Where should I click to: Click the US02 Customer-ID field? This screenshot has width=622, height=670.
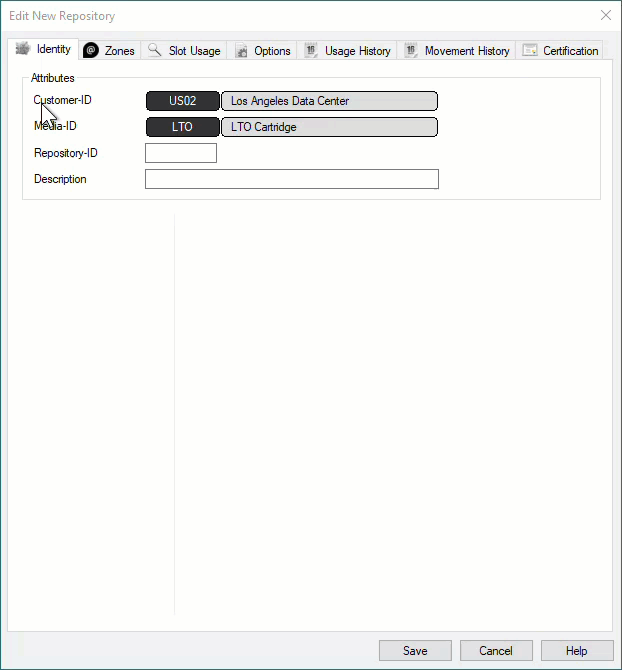click(182, 101)
